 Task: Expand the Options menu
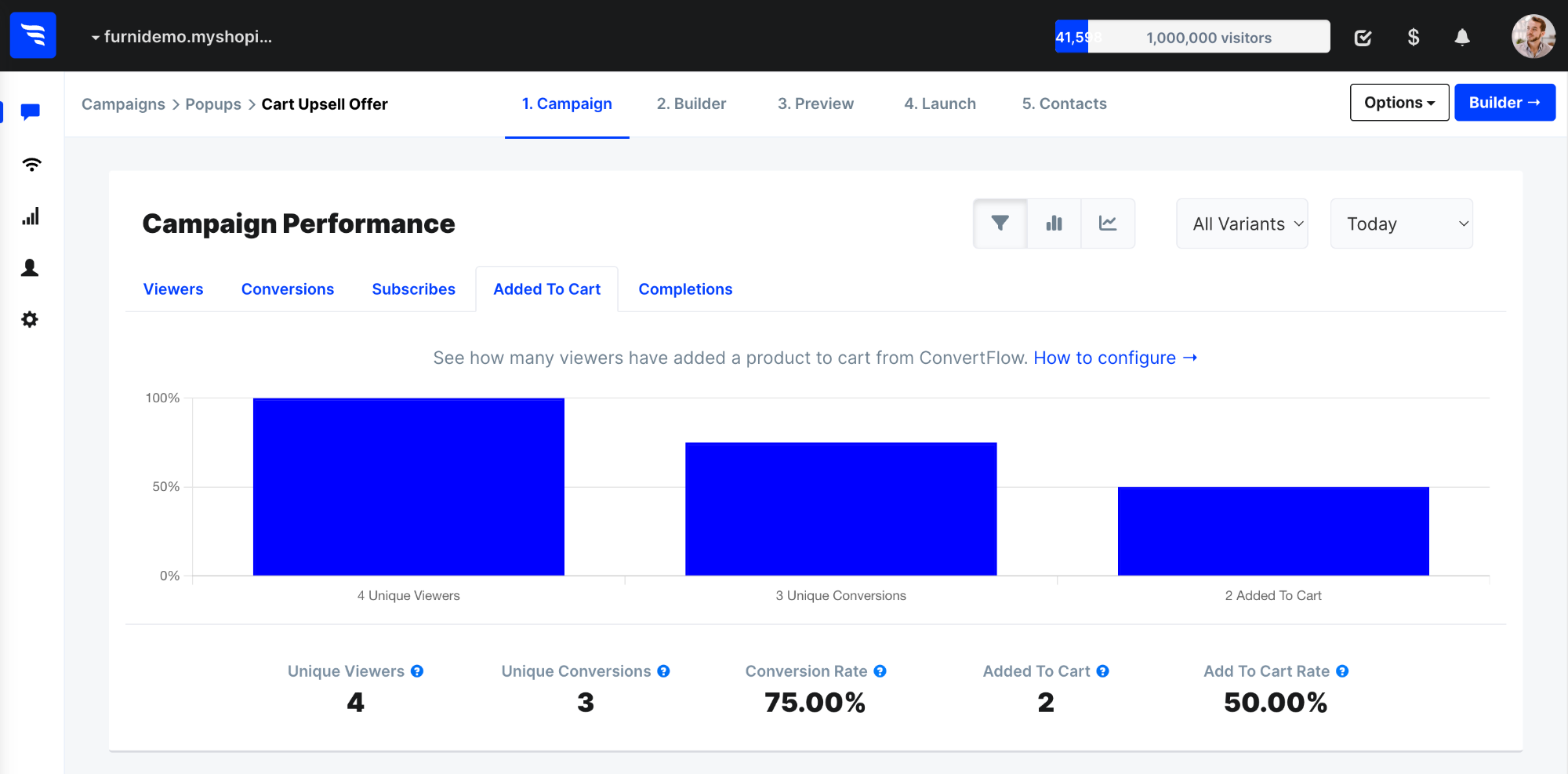[x=1399, y=102]
